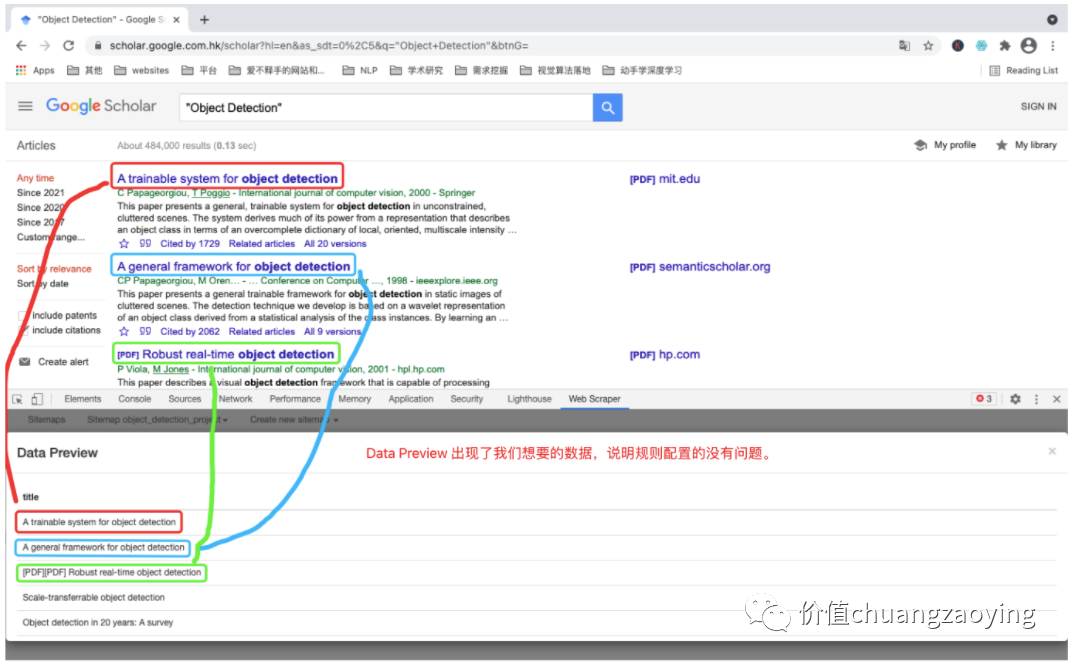Switch to the Application DevTools tab
Viewport: 1070px width, 663px height.
point(411,399)
